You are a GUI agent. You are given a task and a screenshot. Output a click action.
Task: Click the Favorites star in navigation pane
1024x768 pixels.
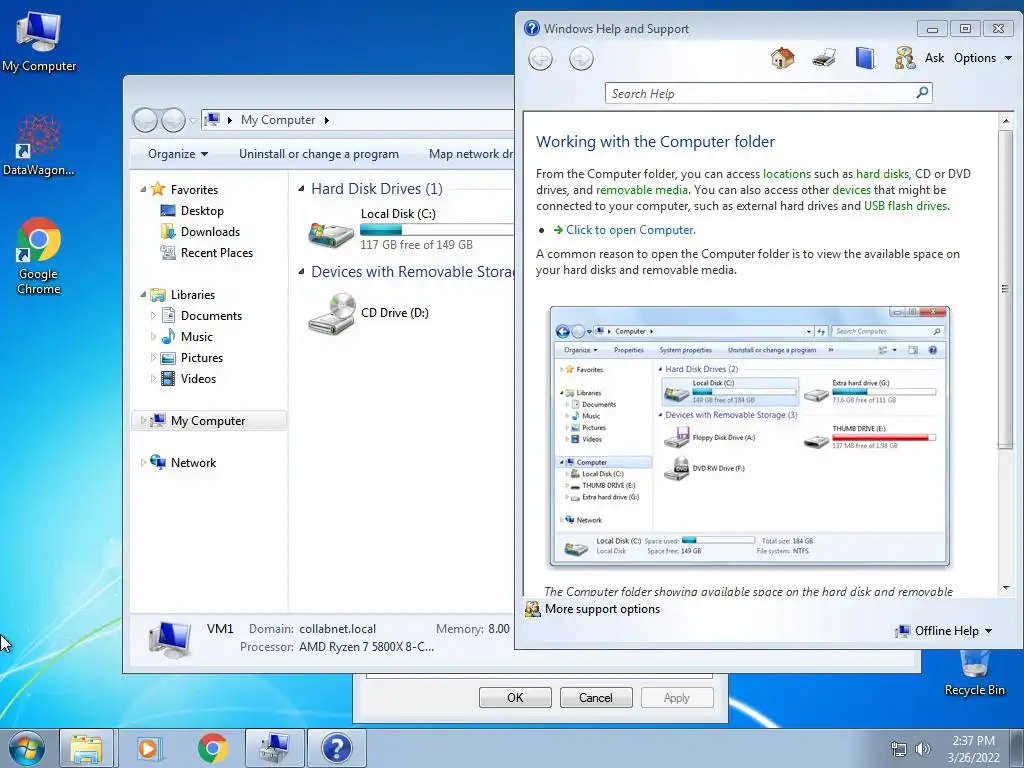click(158, 189)
